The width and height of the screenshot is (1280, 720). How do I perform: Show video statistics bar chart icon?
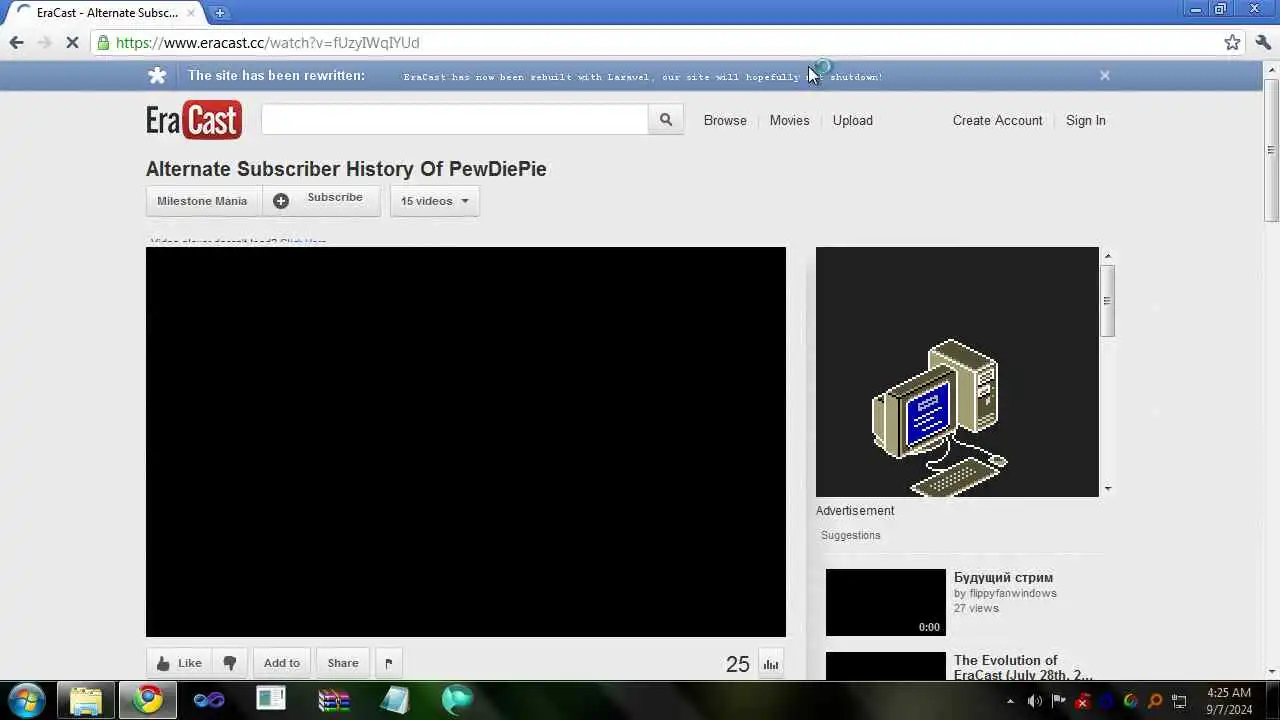(771, 664)
